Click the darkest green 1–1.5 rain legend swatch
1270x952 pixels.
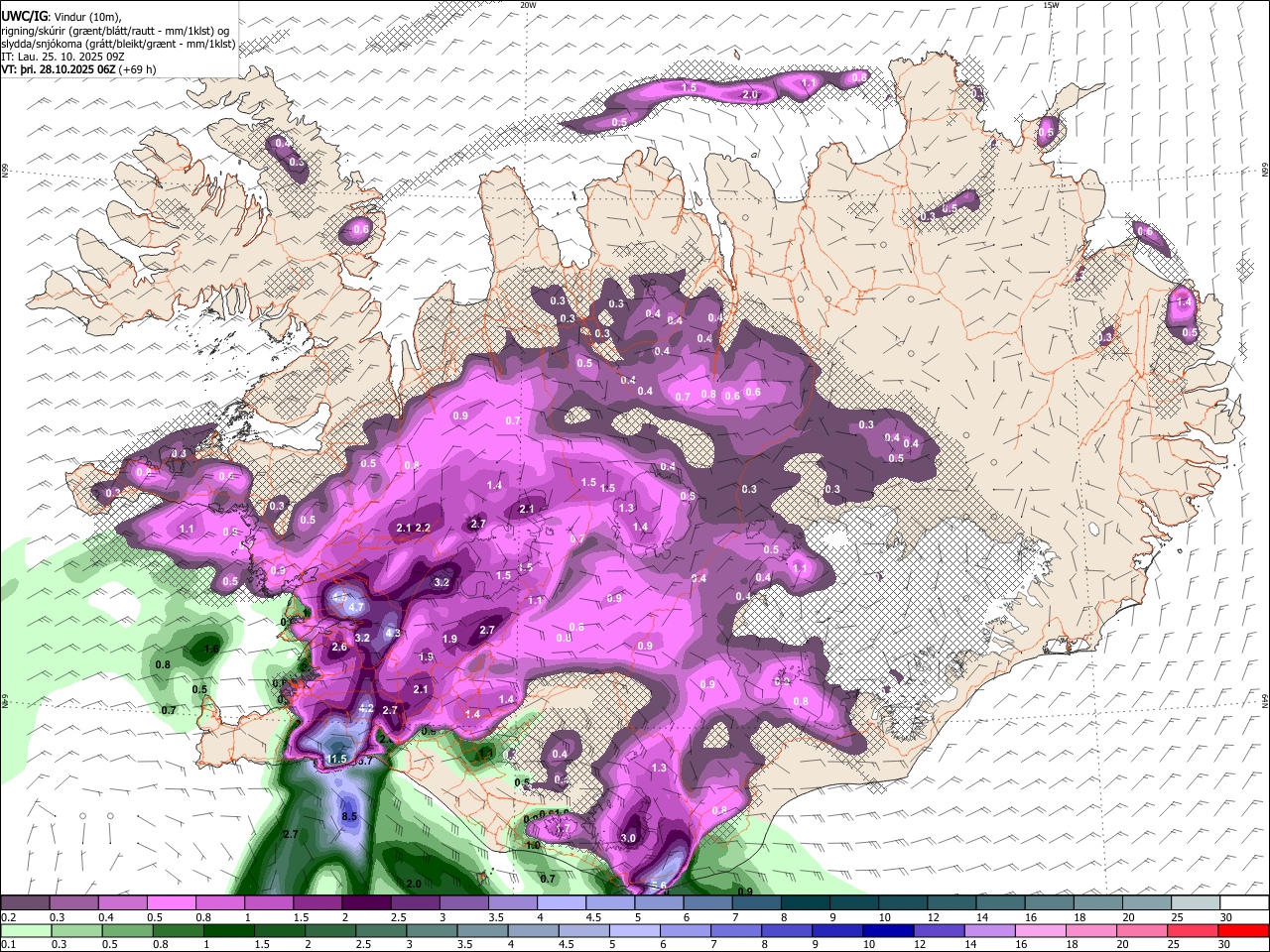tap(231, 930)
